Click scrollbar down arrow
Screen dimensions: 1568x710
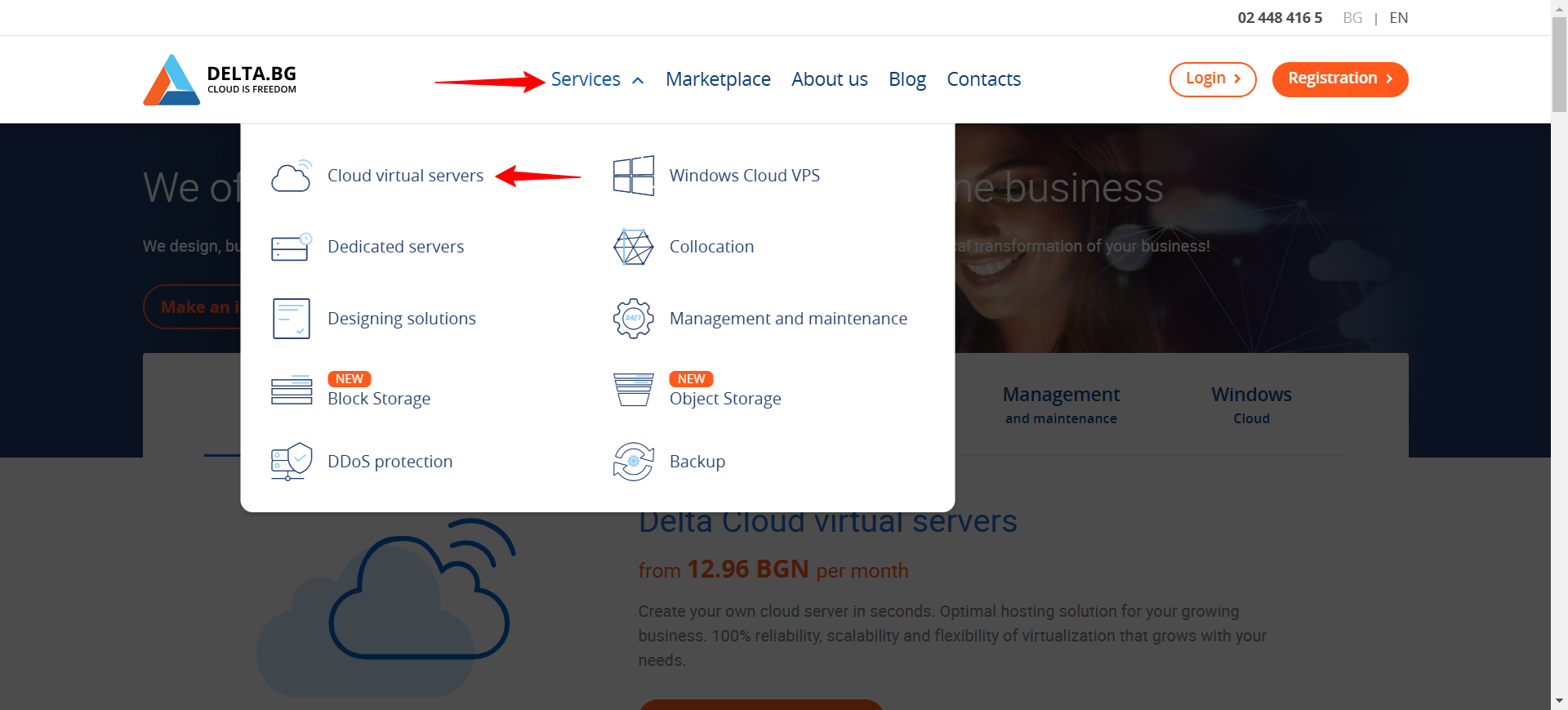[x=1559, y=702]
